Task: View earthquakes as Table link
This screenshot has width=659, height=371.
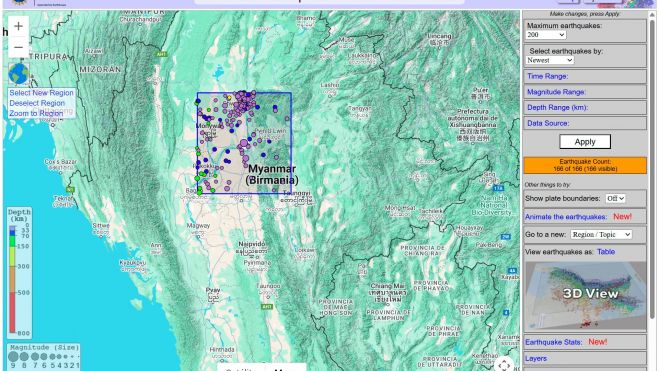Action: pos(606,252)
